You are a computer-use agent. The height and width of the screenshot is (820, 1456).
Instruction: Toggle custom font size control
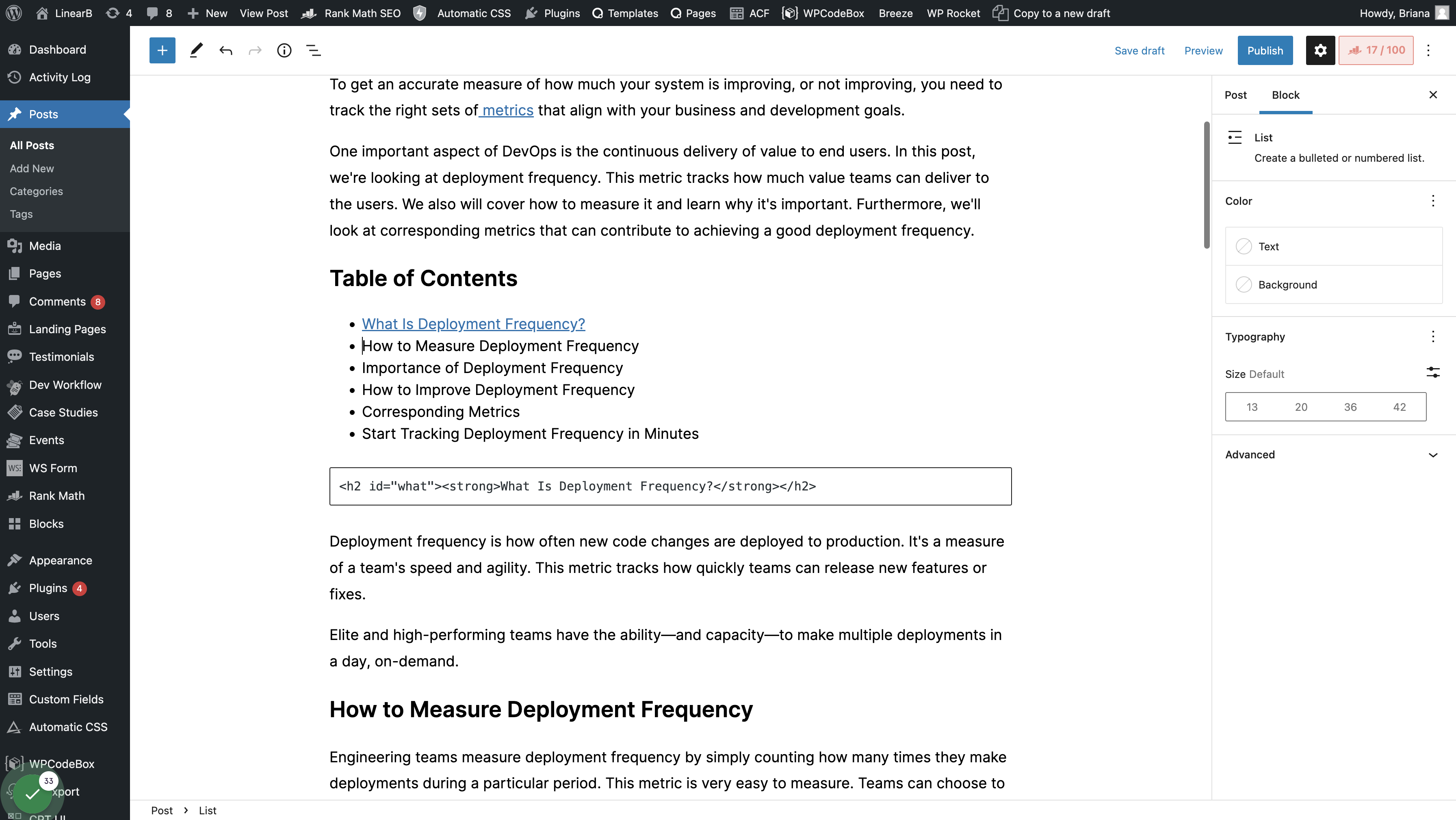click(1433, 373)
